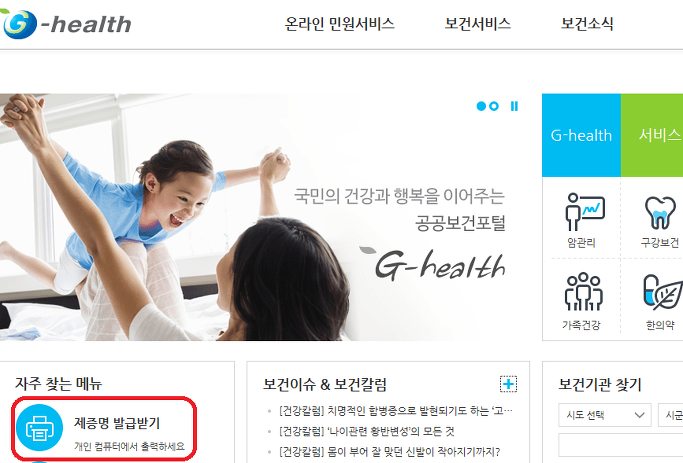This screenshot has width=683, height=463.
Task: Pause the banner slideshow
Action: click(514, 106)
